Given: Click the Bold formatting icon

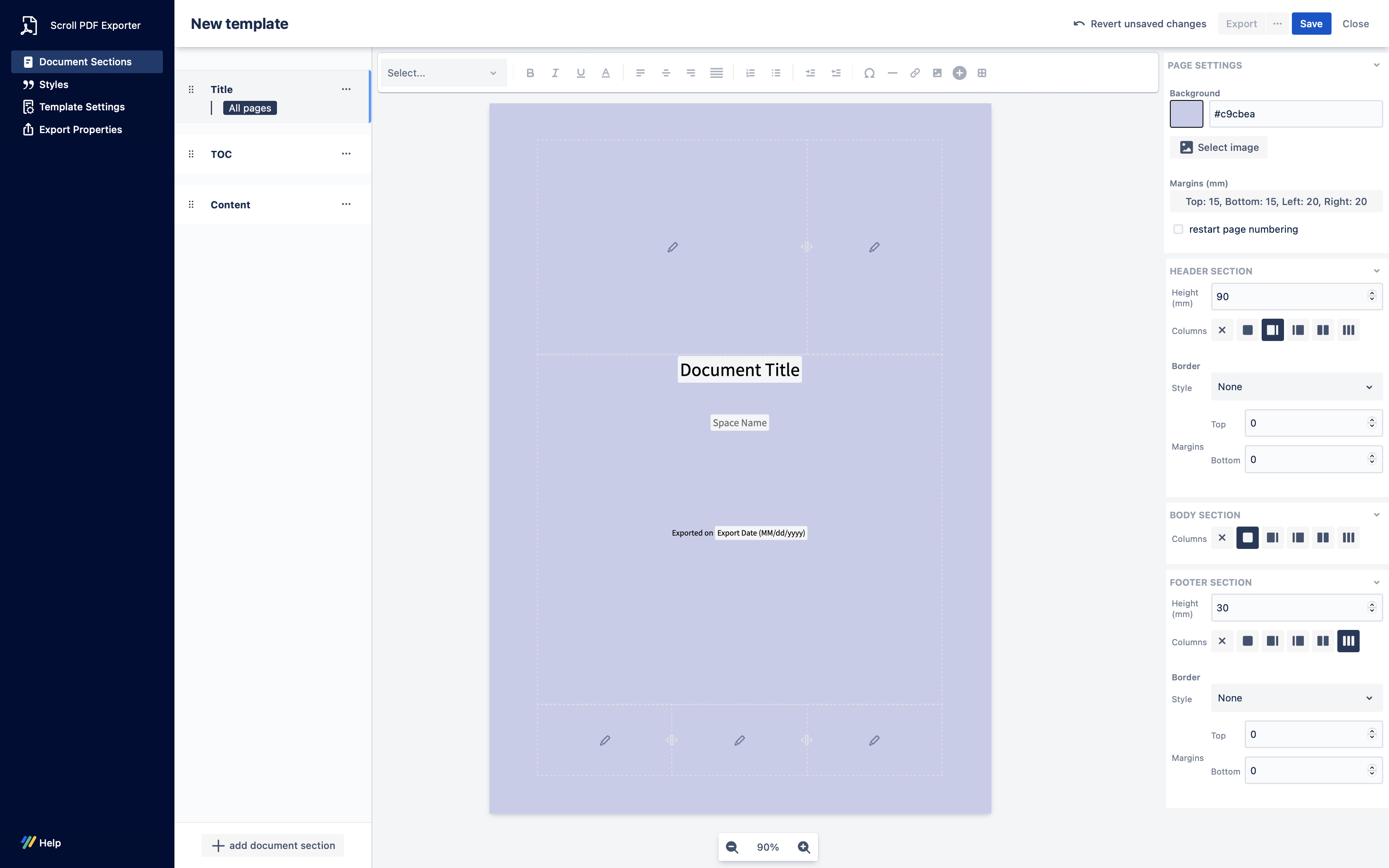Looking at the screenshot, I should point(530,73).
